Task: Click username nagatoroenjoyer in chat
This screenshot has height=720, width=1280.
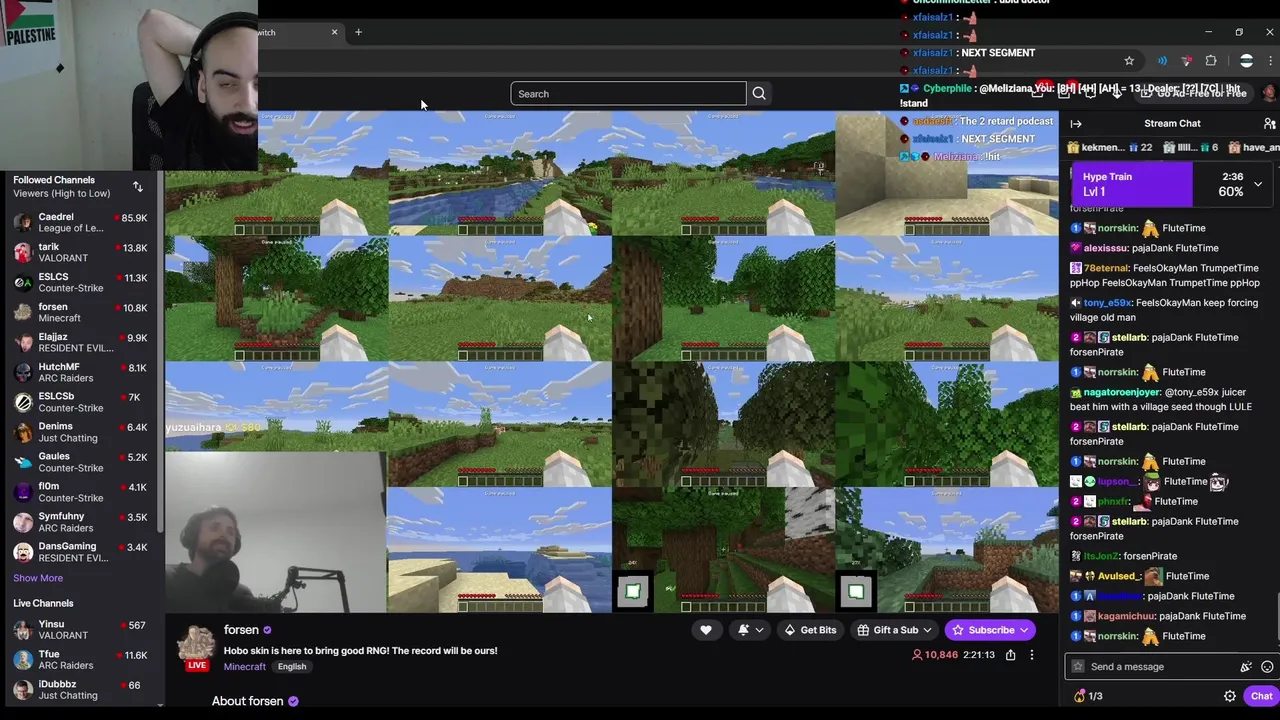Action: point(1121,393)
